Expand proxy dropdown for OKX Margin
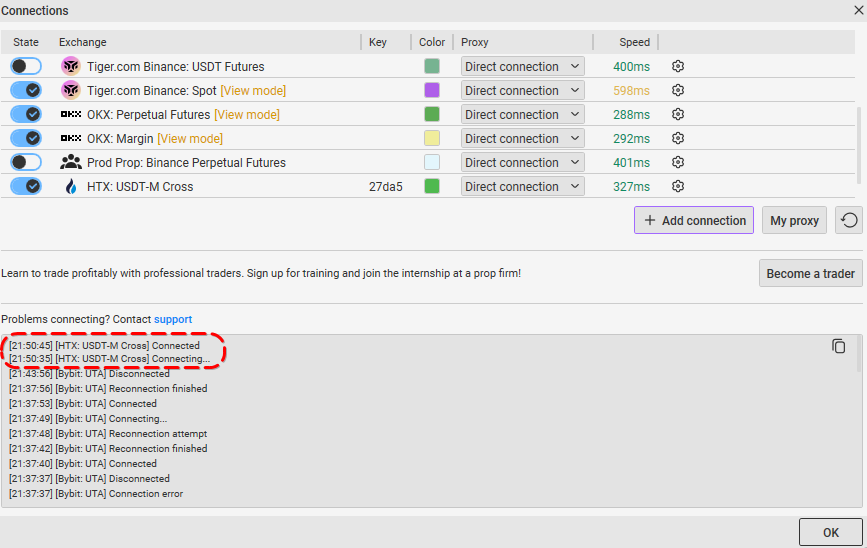 [x=522, y=138]
